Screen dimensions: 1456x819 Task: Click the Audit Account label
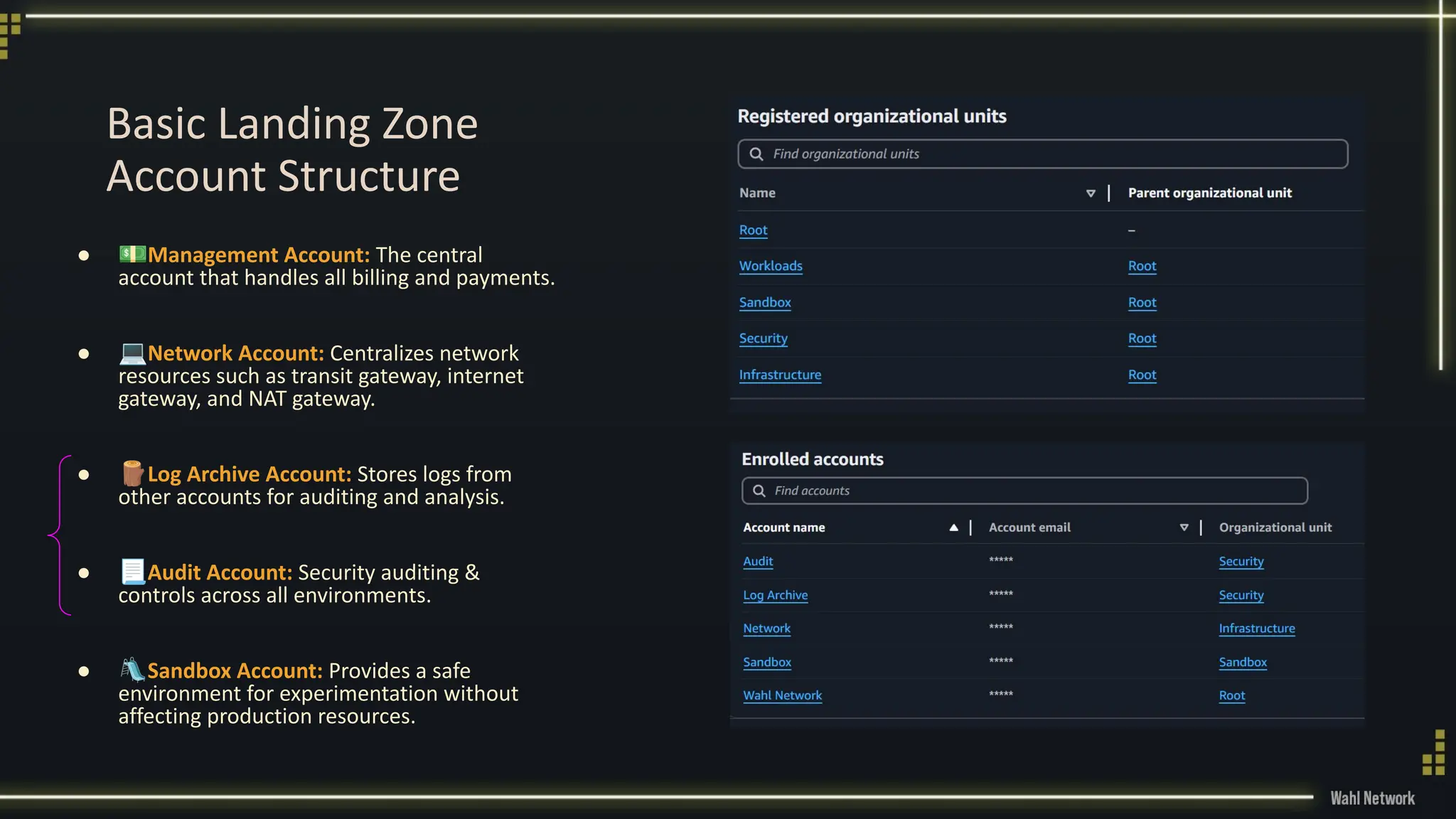click(x=220, y=572)
